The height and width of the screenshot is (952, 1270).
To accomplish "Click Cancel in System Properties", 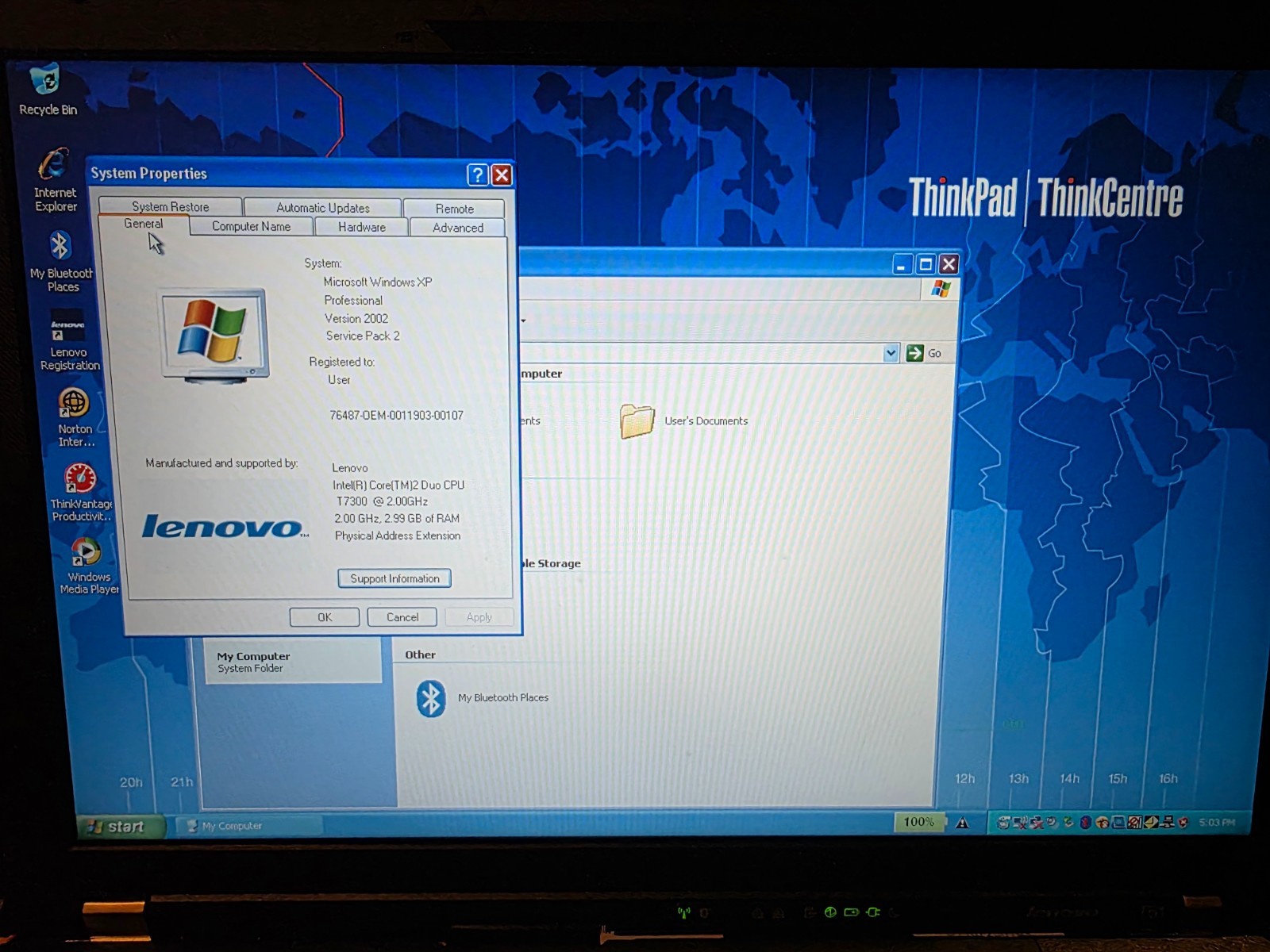I will tap(402, 617).
